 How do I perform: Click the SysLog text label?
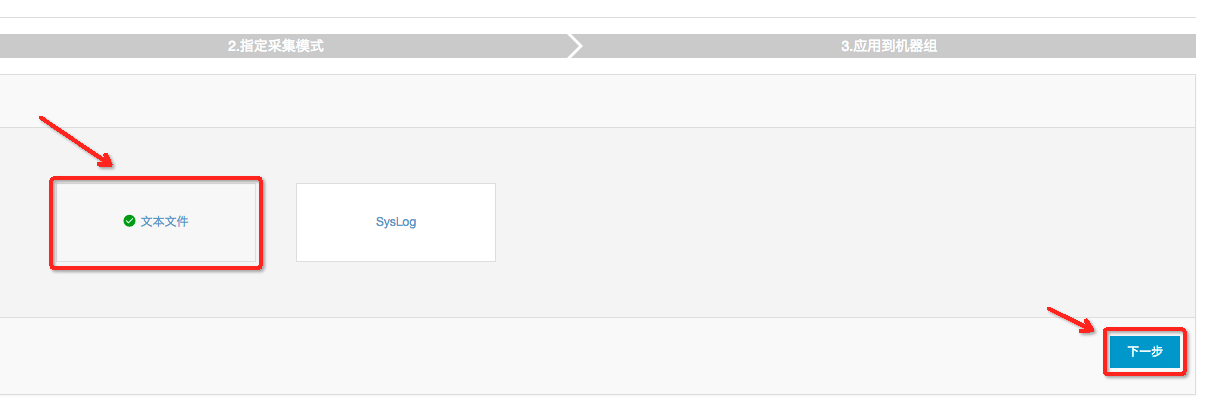point(396,222)
